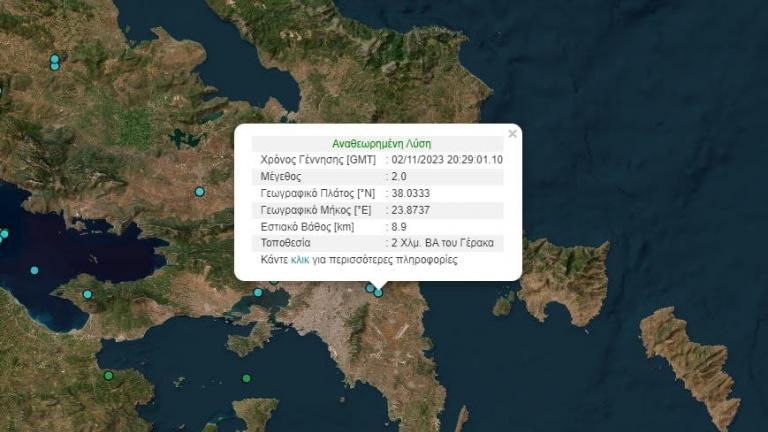Select the earthquake marker under the popup pointer

click(378, 293)
